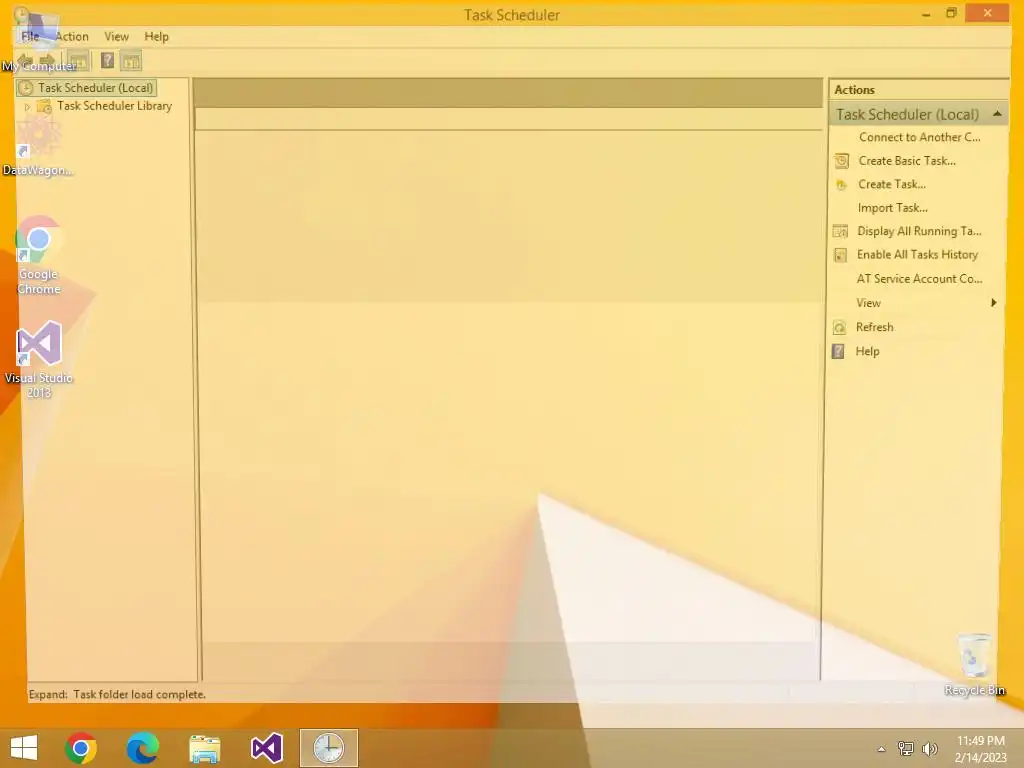Click the Back arrow toolbar icon
Screen dimensions: 1024x768
click(x=24, y=61)
